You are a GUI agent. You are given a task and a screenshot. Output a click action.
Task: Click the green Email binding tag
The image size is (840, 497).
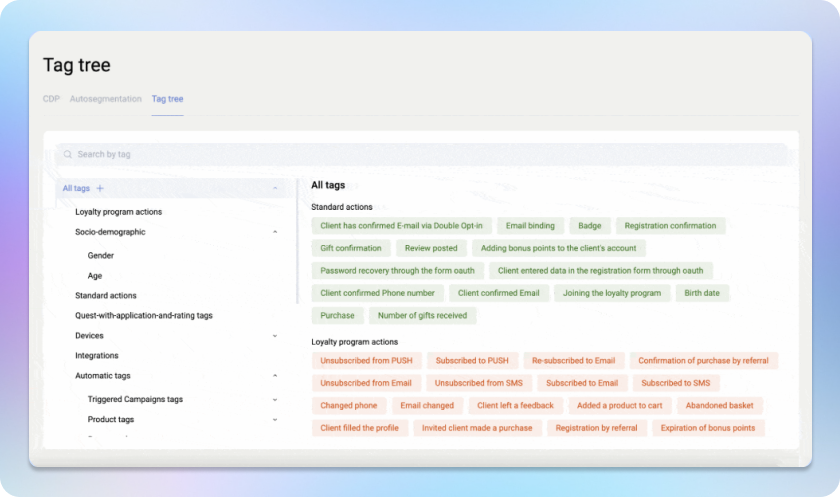[530, 226]
